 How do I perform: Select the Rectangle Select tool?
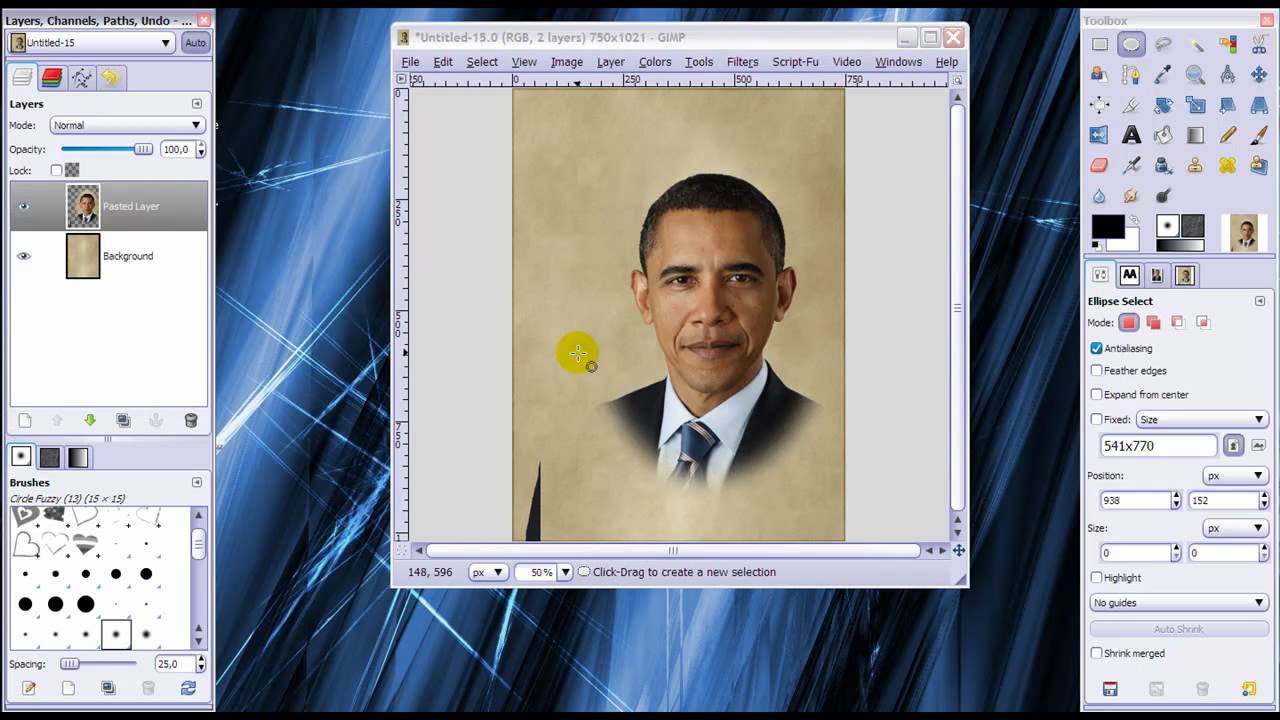click(1099, 44)
